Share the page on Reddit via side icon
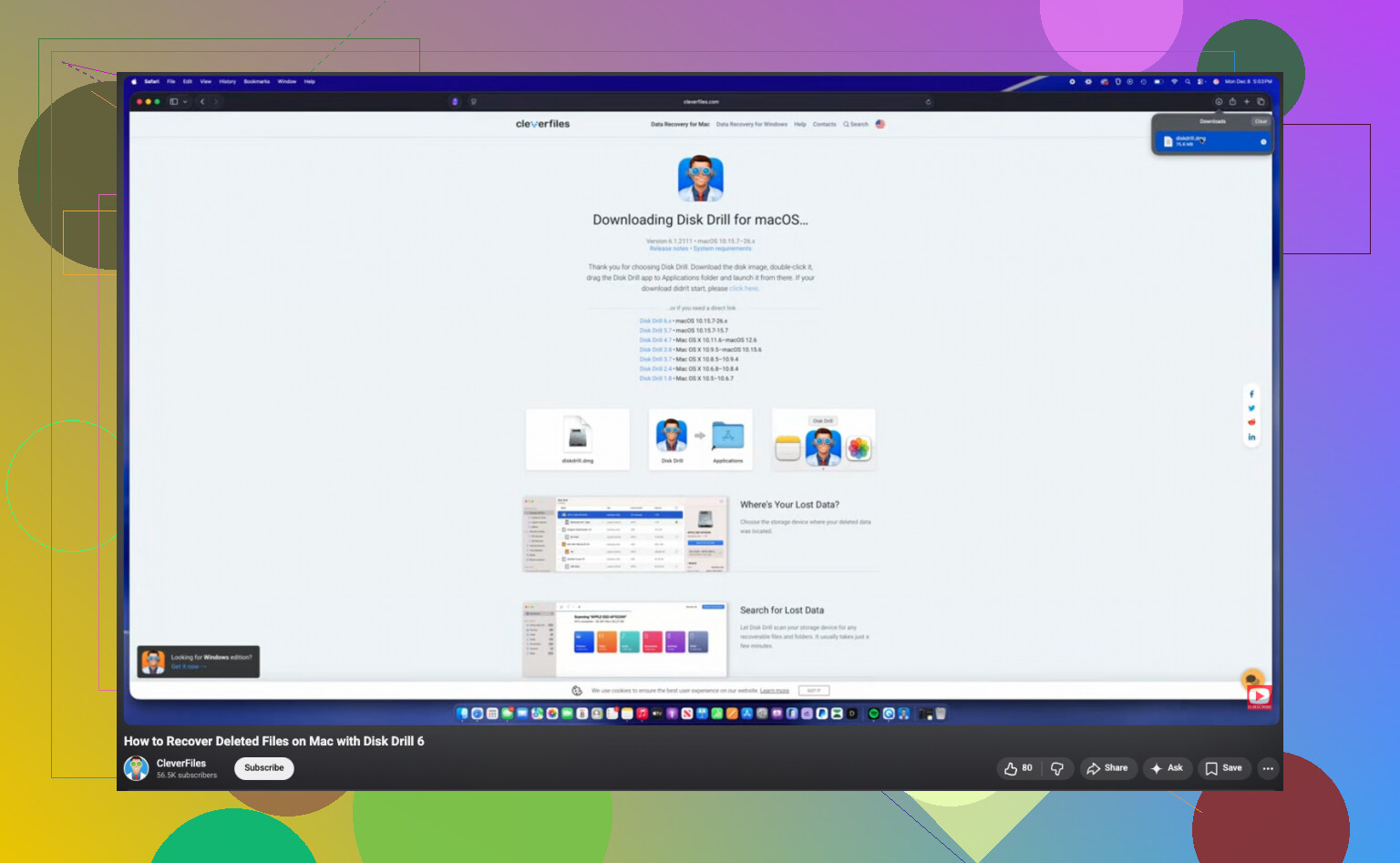 point(1251,422)
